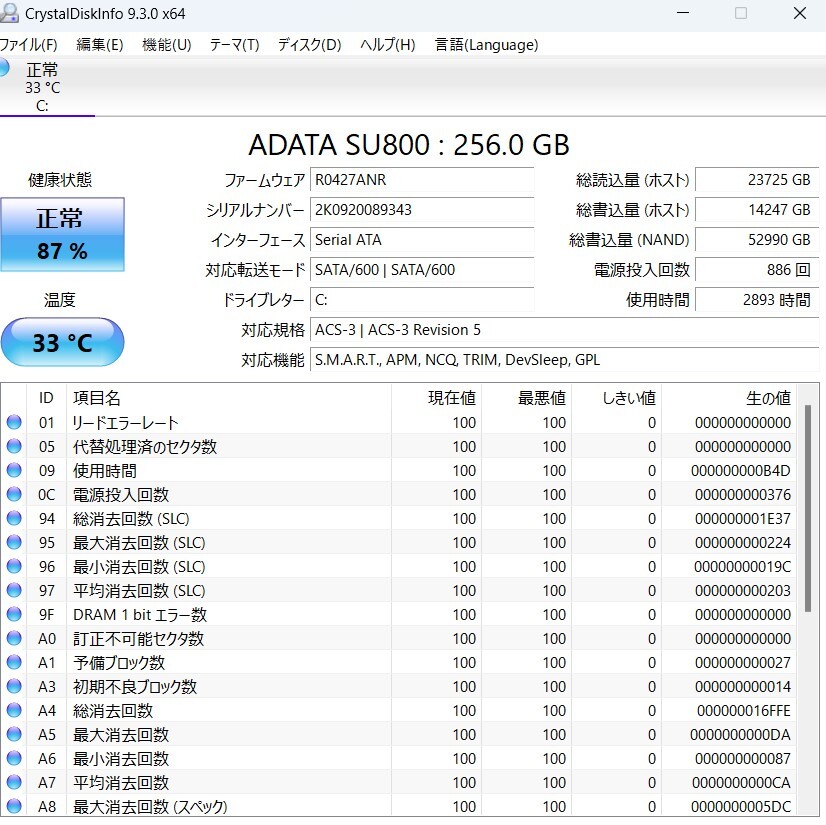Click the status icon of row 09 使用時間
826x825 pixels.
(14, 470)
